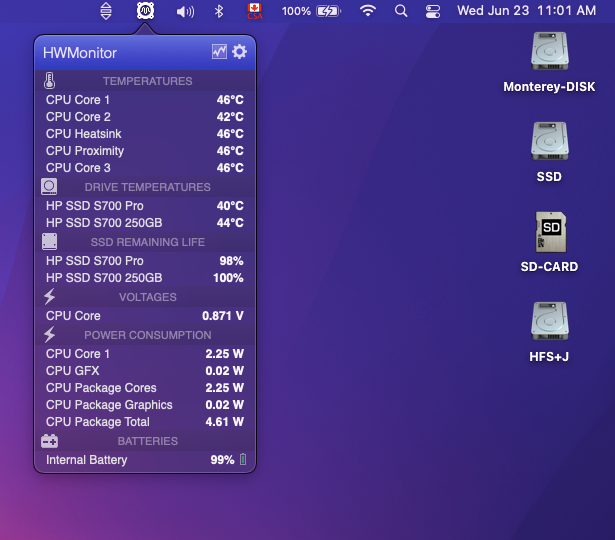Select the SD-CARD desktop icon
615x540 pixels.
(551, 232)
